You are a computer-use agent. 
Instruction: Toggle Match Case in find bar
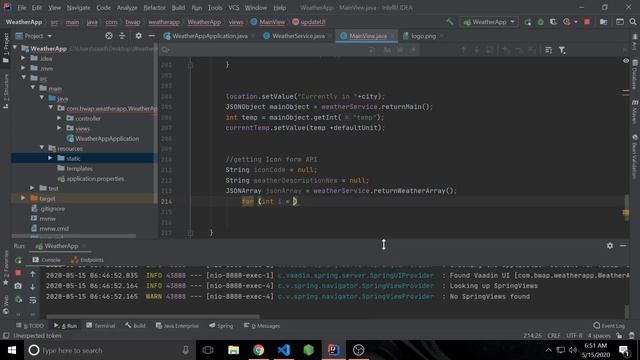(387, 50)
